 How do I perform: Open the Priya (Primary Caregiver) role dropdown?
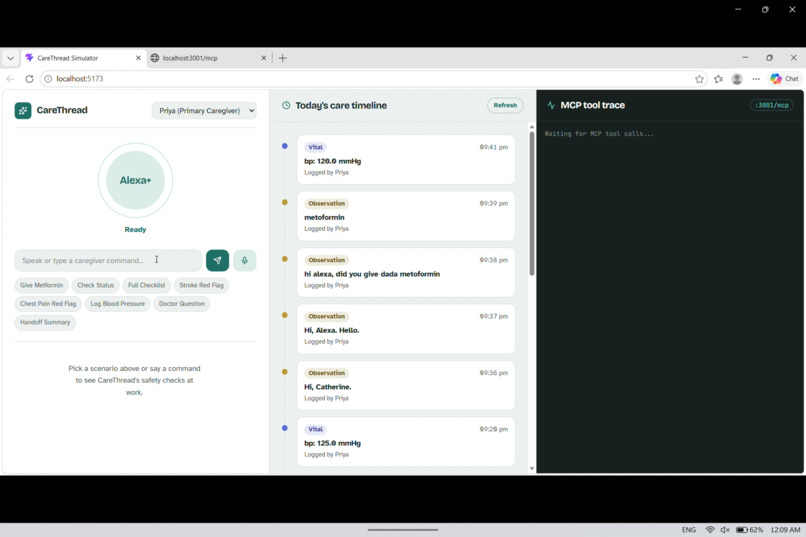pyautogui.click(x=204, y=110)
